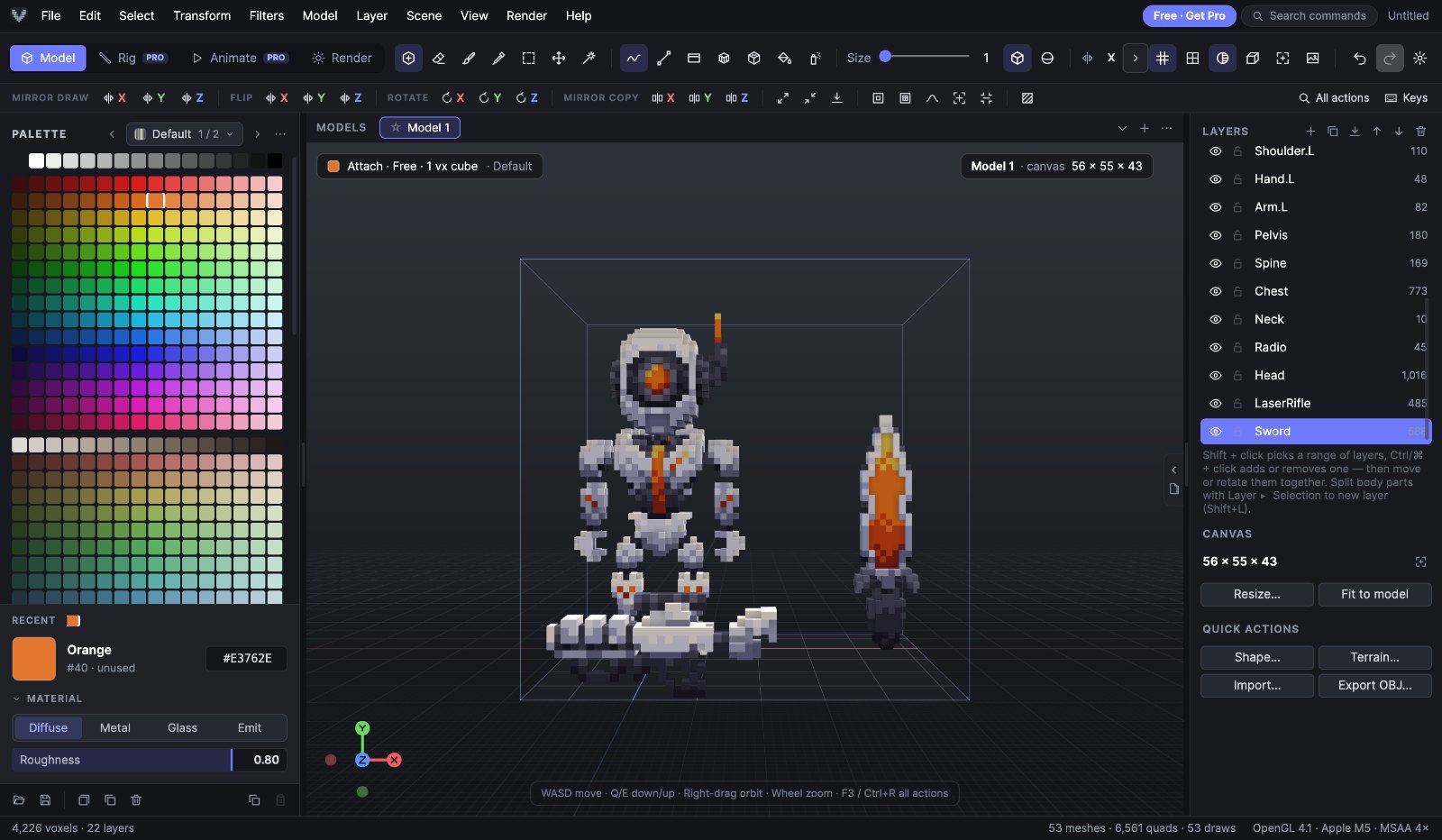The image size is (1442, 840).
Task: Select the paint bucket fill tool
Action: (x=784, y=58)
